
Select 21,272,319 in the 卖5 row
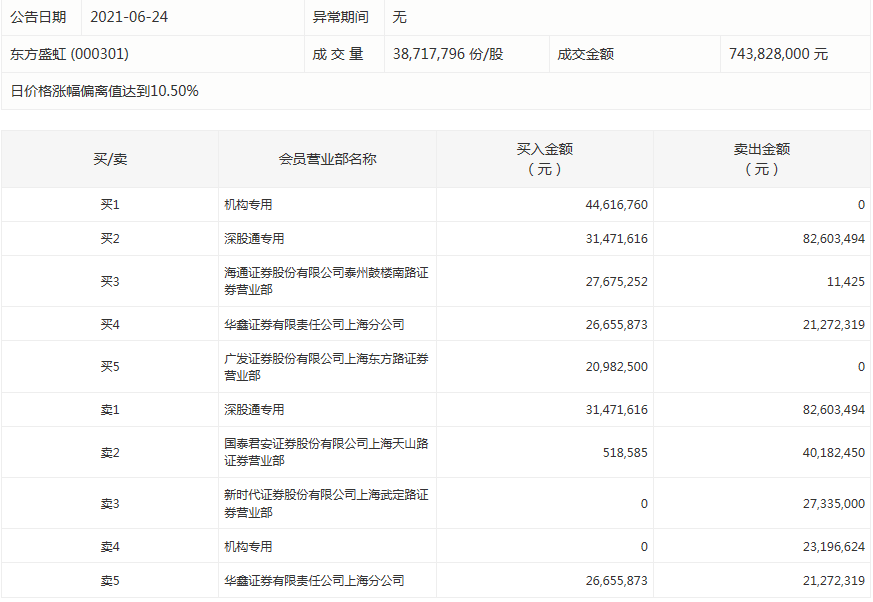coord(833,581)
